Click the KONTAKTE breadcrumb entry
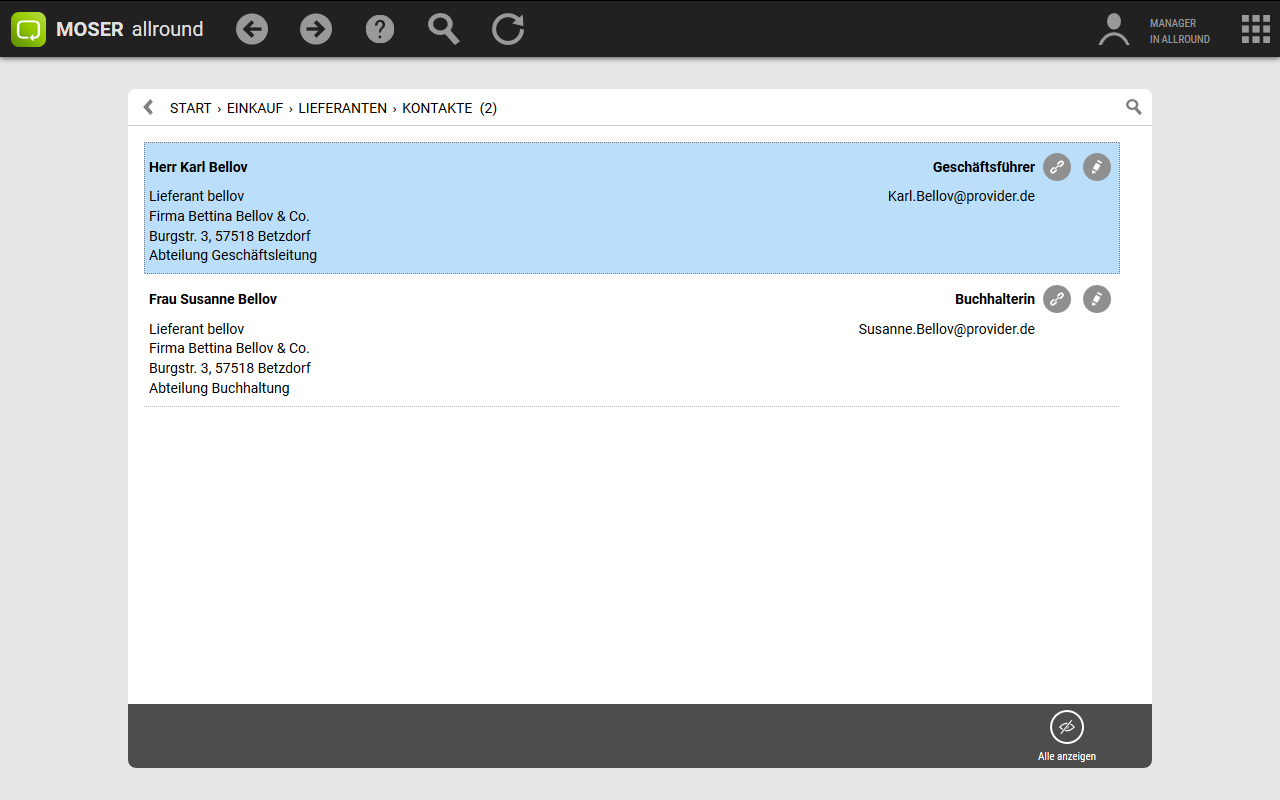 pos(437,108)
